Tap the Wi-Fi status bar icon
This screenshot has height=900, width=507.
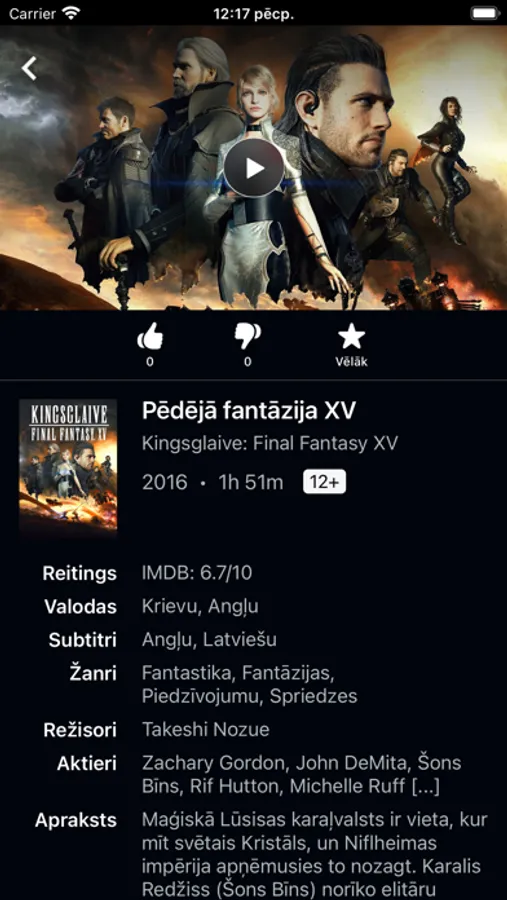click(71, 13)
